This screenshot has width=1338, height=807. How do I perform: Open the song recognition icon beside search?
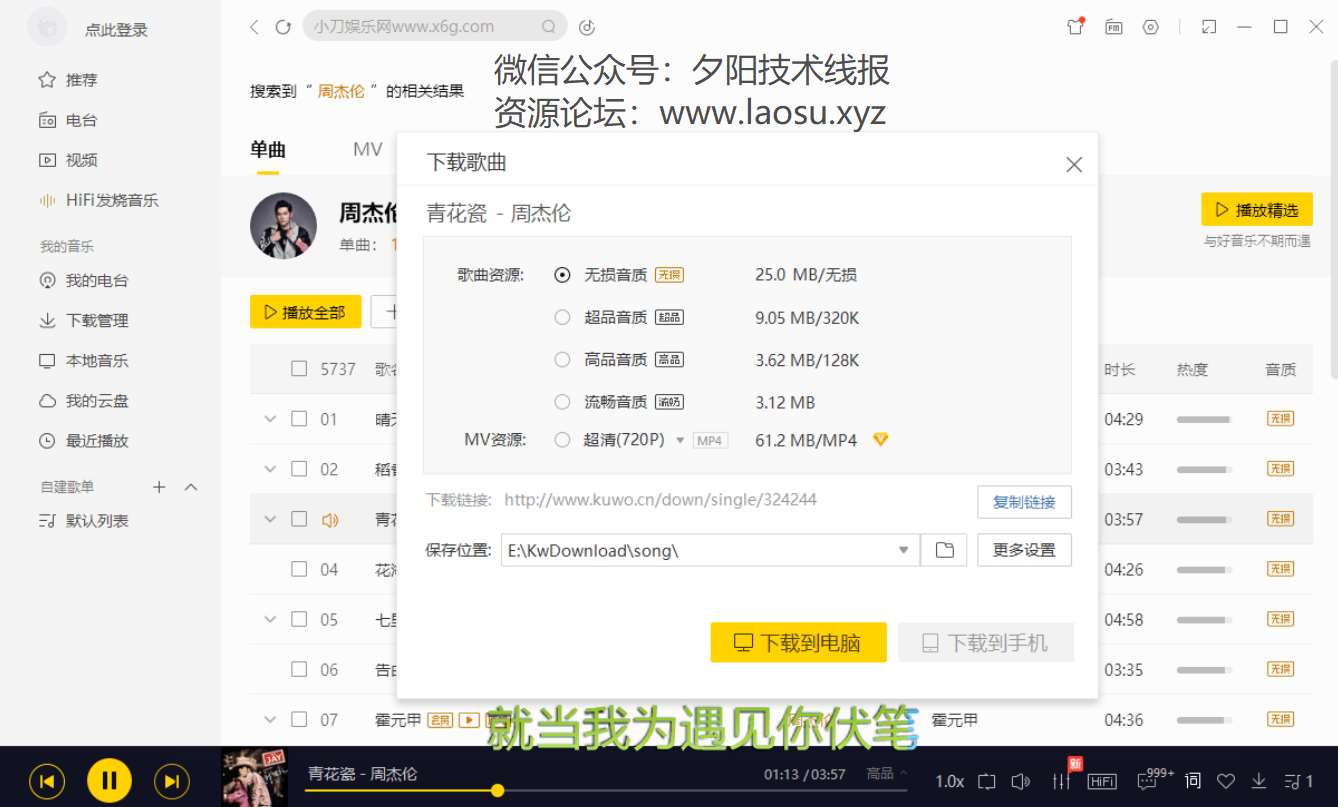(588, 27)
